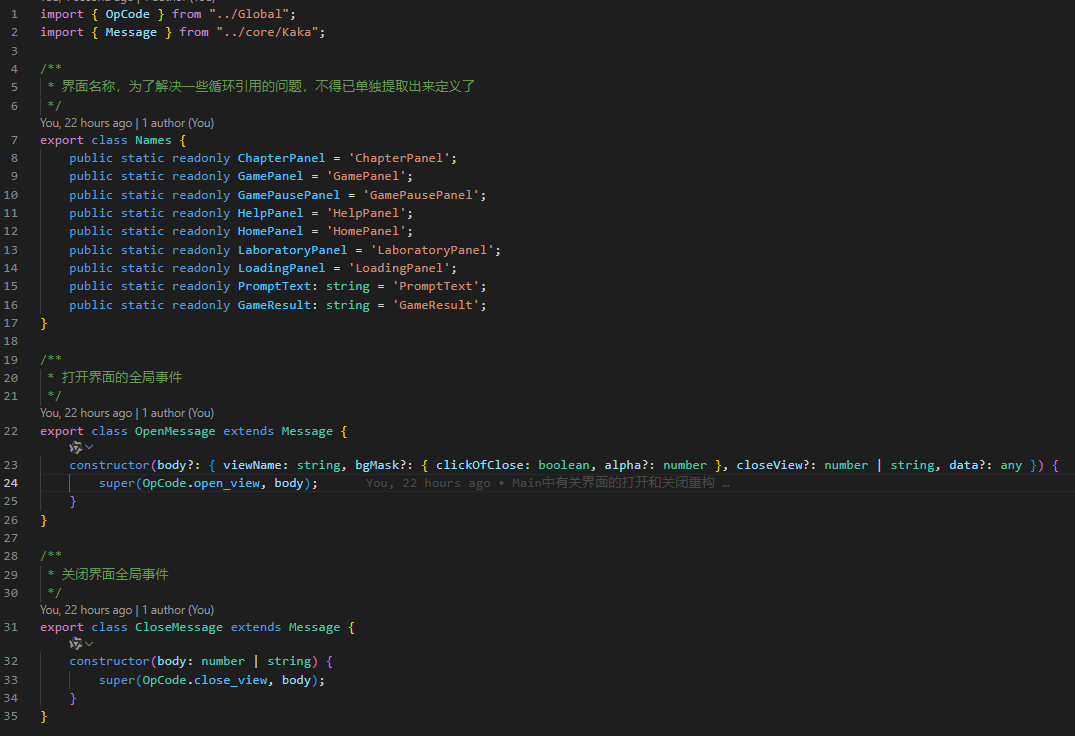Viewport: 1075px width, 736px height.
Task: Click the code lens icon above the OpenMessage constructor
Action: [75, 447]
